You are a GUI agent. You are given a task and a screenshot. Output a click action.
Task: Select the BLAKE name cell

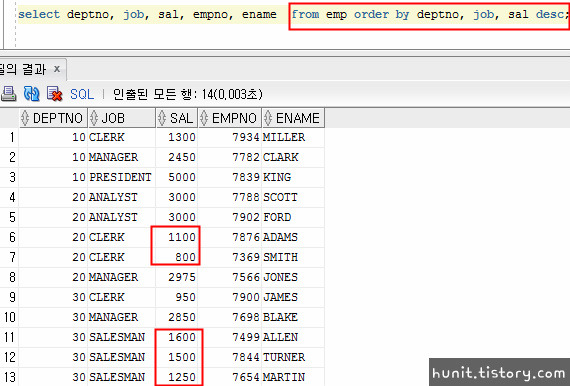pos(293,317)
